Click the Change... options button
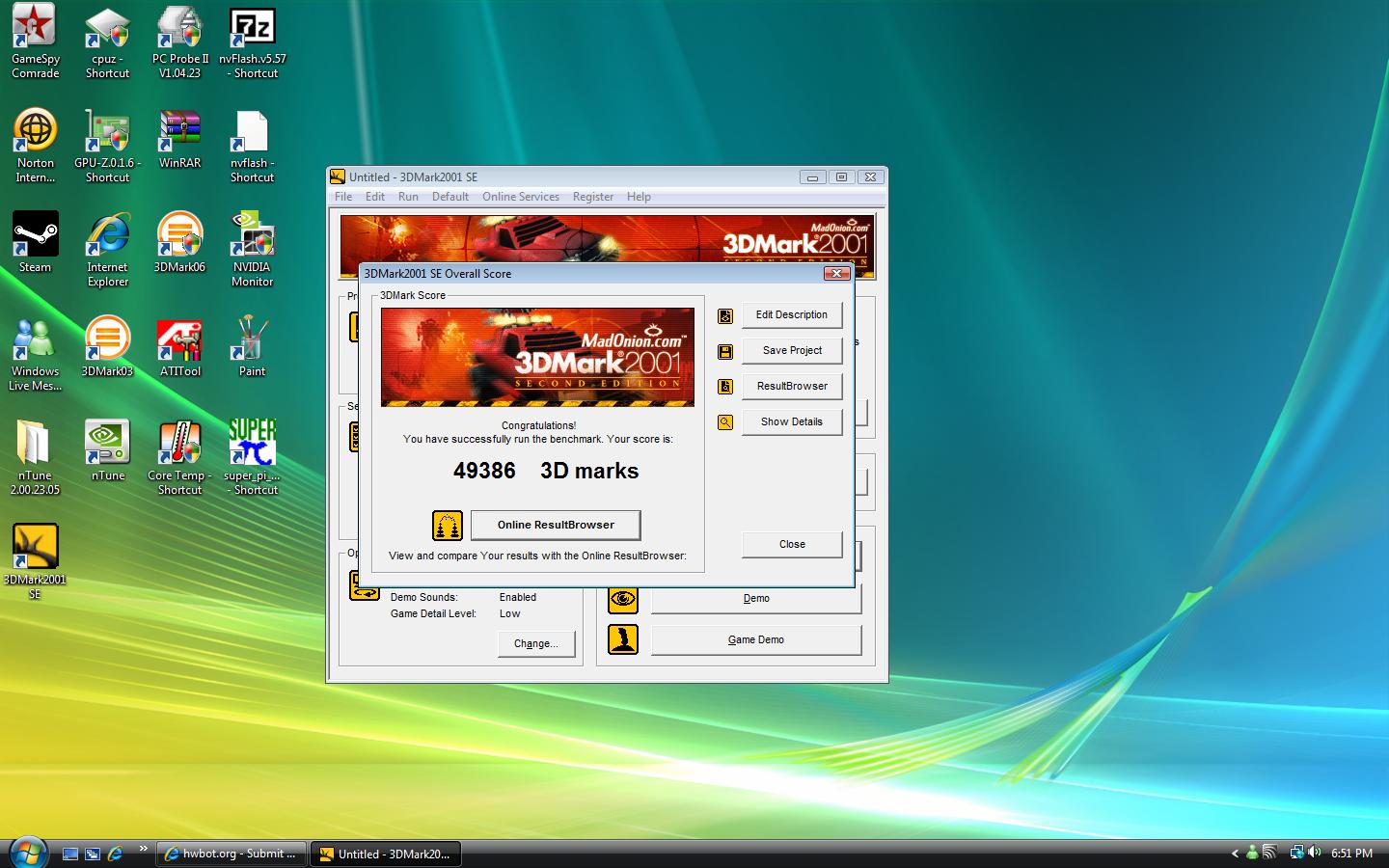Image resolution: width=1389 pixels, height=868 pixels. 536,644
